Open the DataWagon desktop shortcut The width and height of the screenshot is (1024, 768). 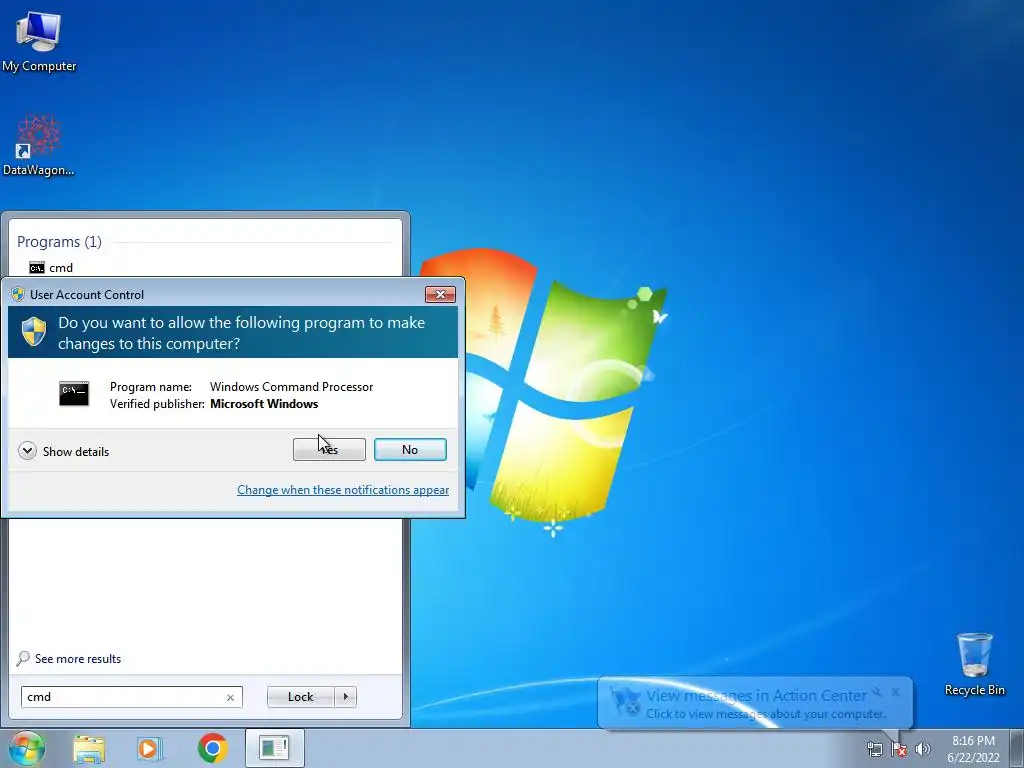[x=39, y=145]
